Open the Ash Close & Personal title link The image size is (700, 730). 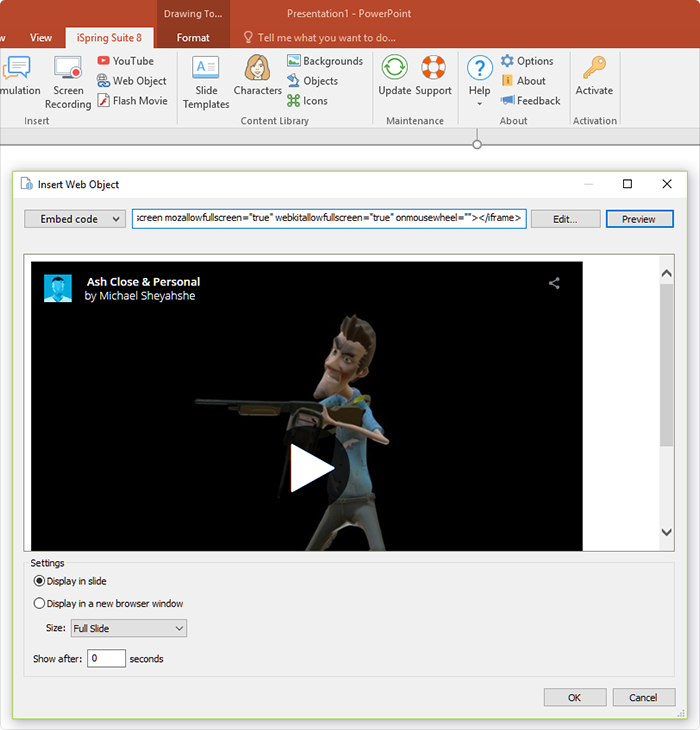pyautogui.click(x=143, y=282)
